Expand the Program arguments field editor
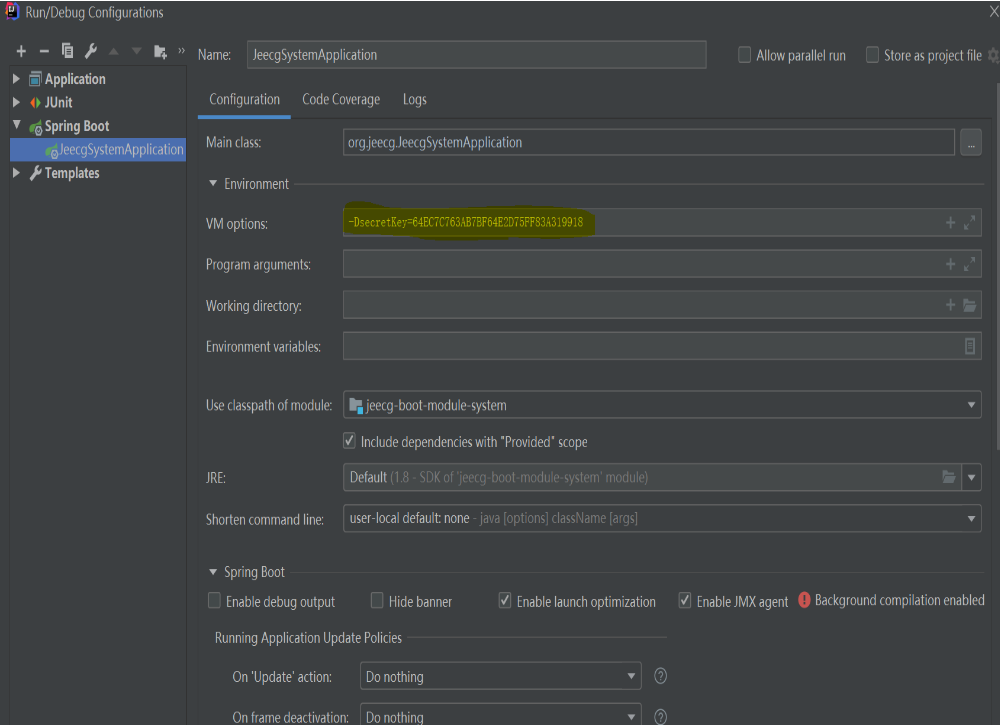Viewport: 1000px width, 725px height. point(969,263)
